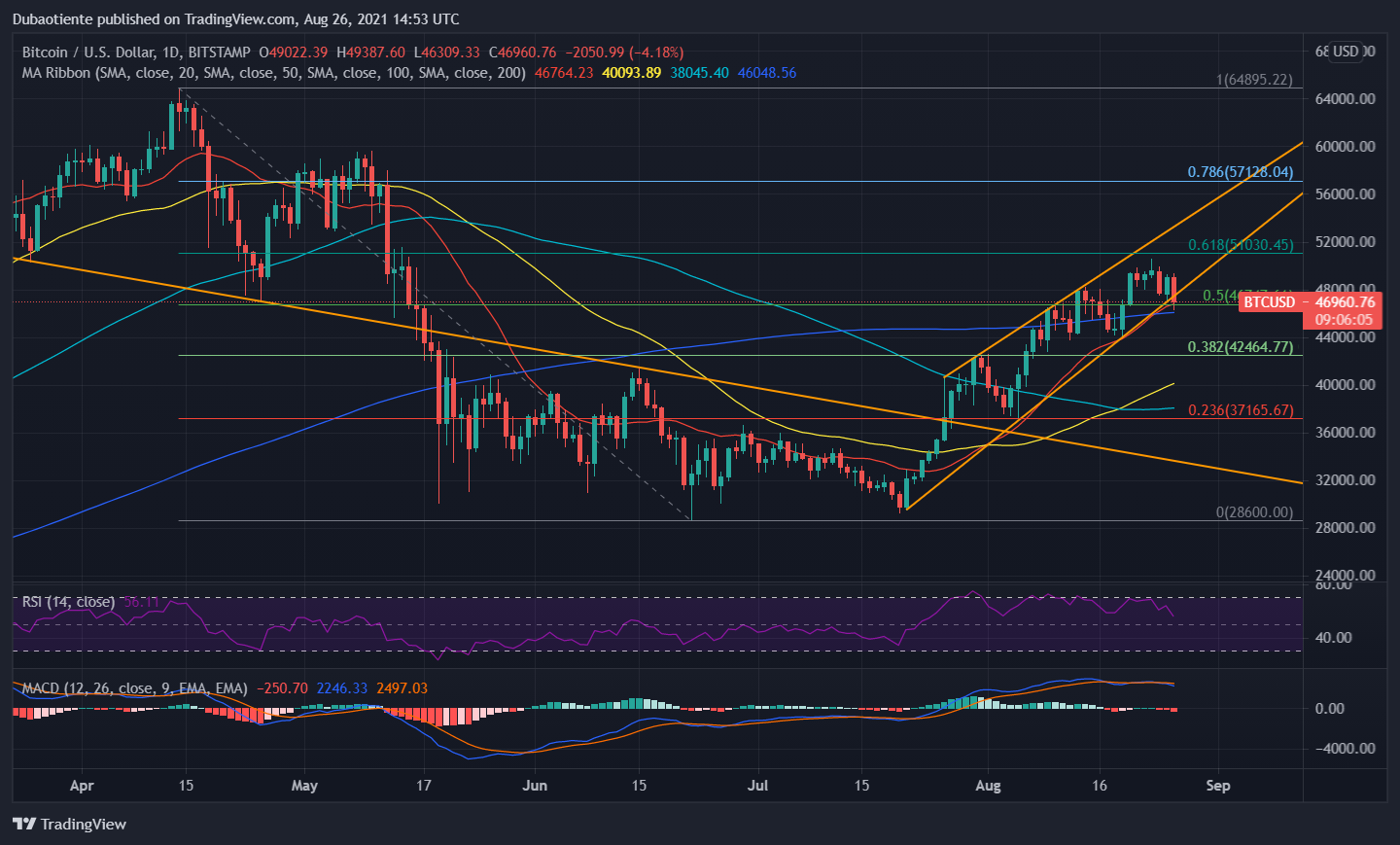This screenshot has height=845, width=1400.
Task: Open the USD currency selector on the price axis
Action: [1346, 52]
